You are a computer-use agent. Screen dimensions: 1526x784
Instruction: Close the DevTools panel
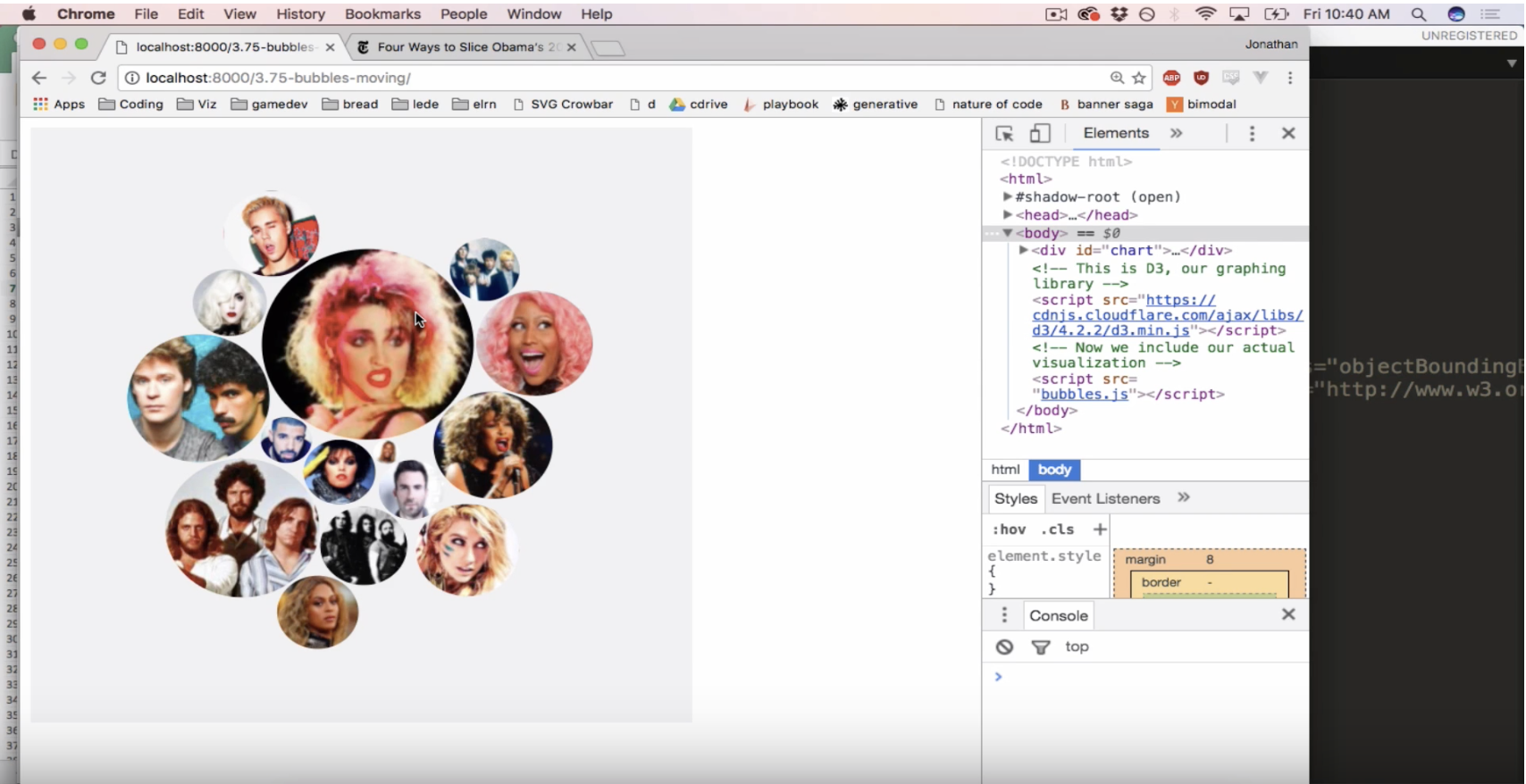[1288, 133]
